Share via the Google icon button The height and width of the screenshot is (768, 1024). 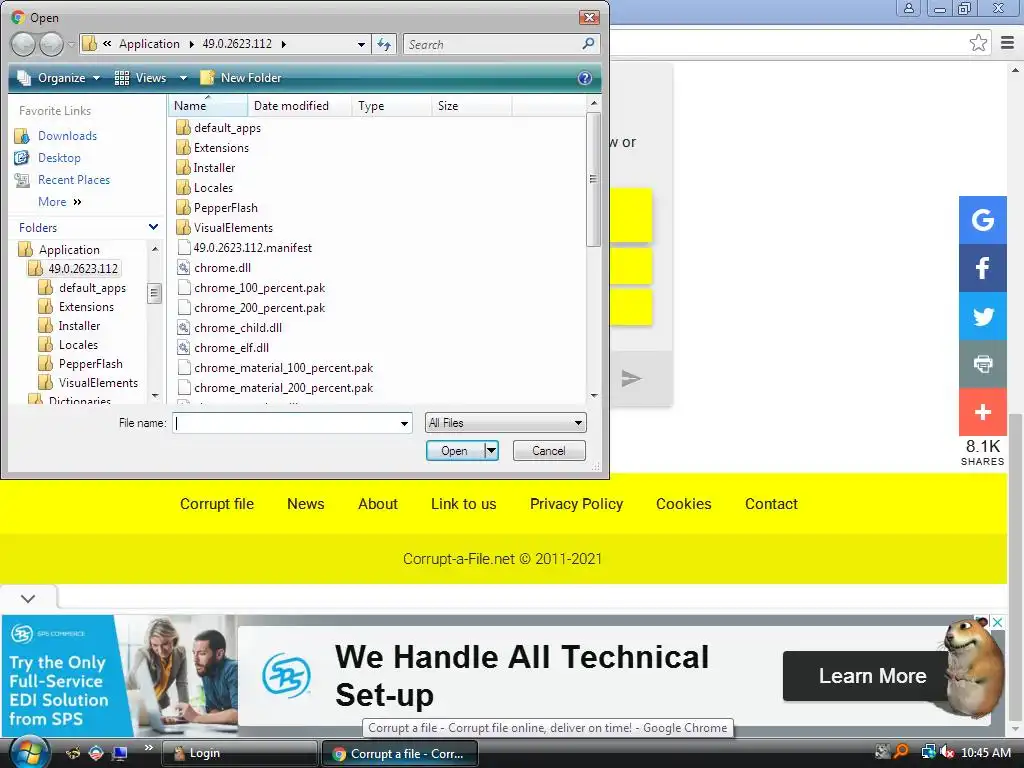[982, 220]
